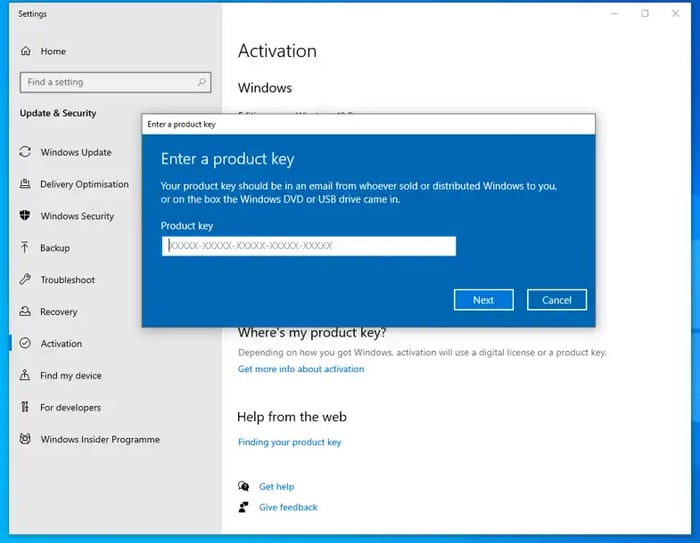Viewport: 700px width, 543px height.
Task: Select the Delivery Optimisation icon
Action: click(25, 184)
